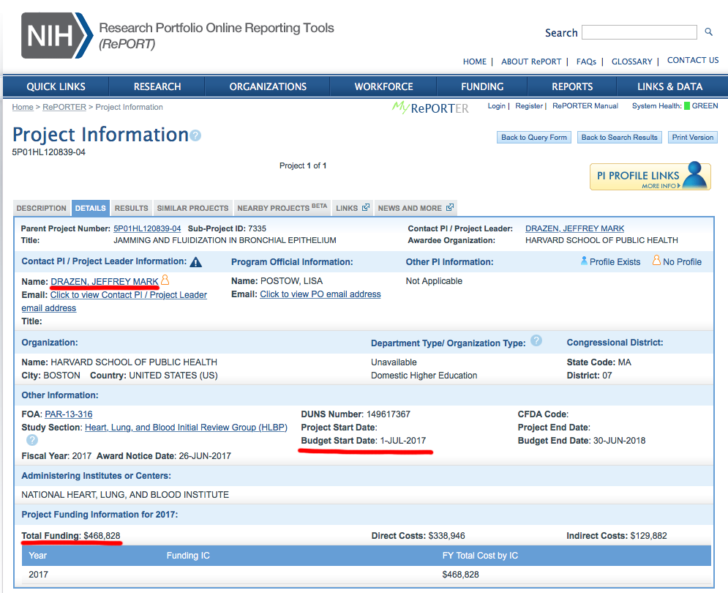Click the NIH logo
Image resolution: width=728 pixels, height=593 pixels.
click(57, 35)
